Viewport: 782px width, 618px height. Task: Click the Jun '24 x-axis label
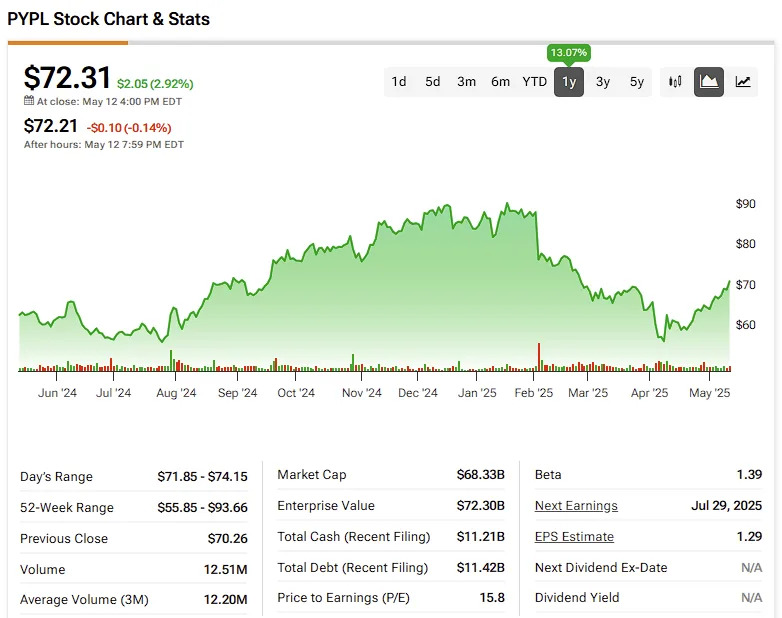click(x=57, y=393)
